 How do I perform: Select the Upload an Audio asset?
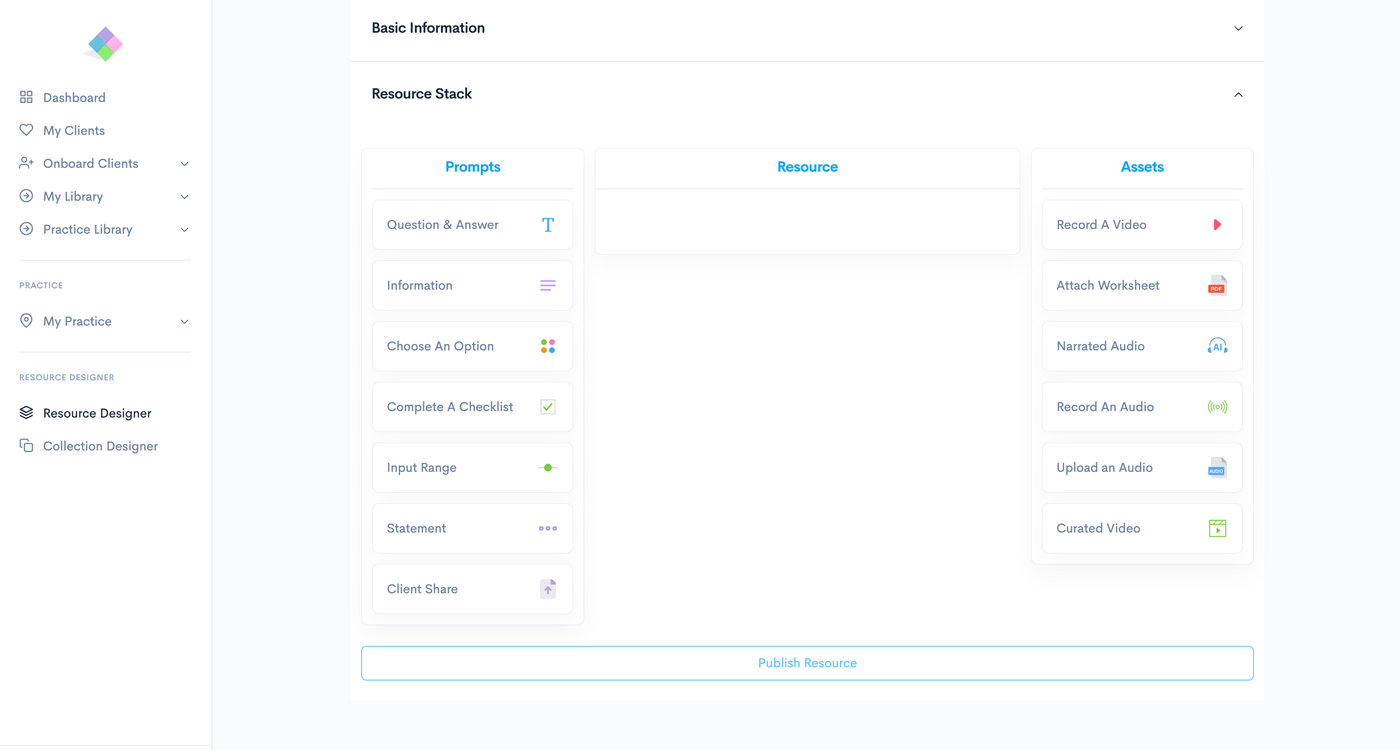[x=1142, y=468]
